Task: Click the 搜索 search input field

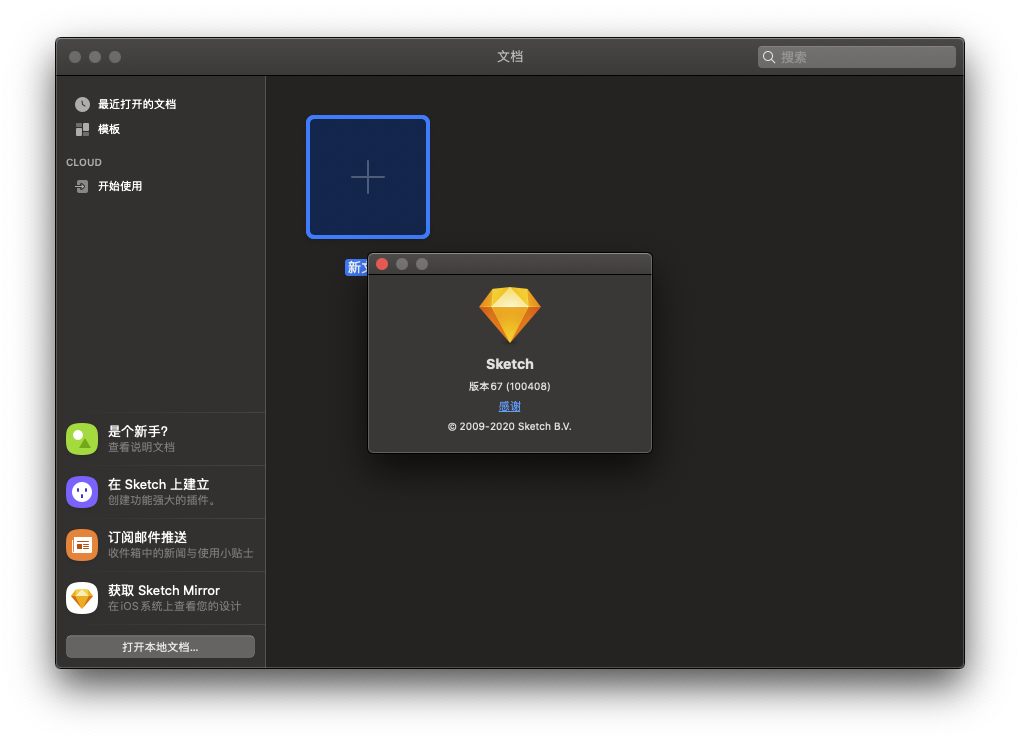Action: coord(857,57)
